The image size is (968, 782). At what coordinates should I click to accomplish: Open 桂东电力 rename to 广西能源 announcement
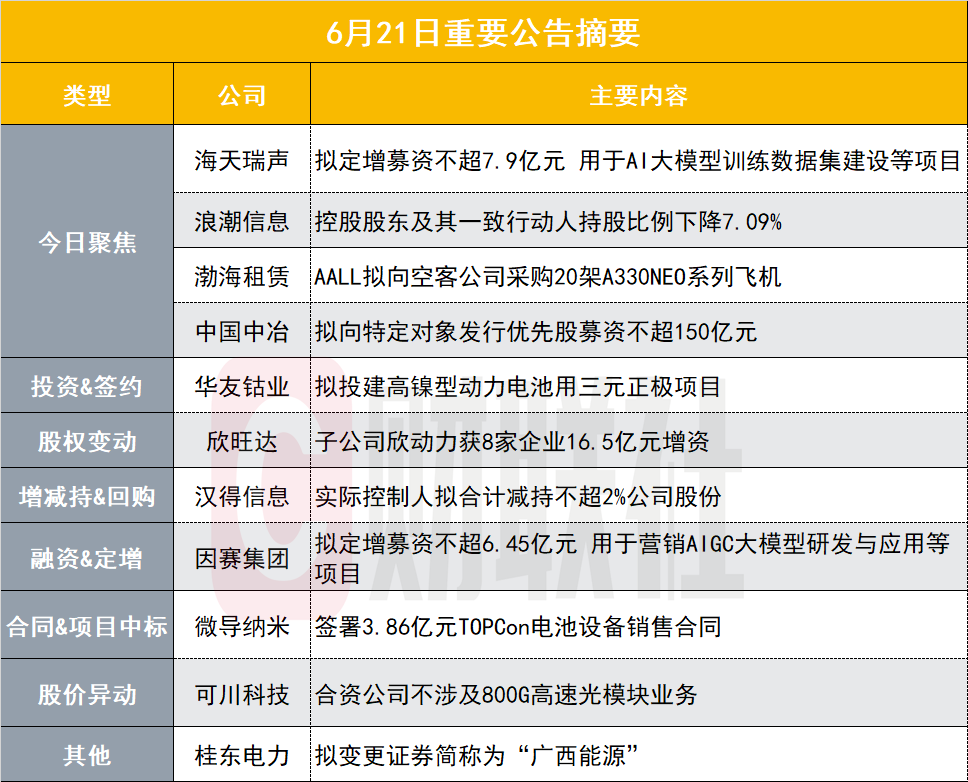pos(477,755)
